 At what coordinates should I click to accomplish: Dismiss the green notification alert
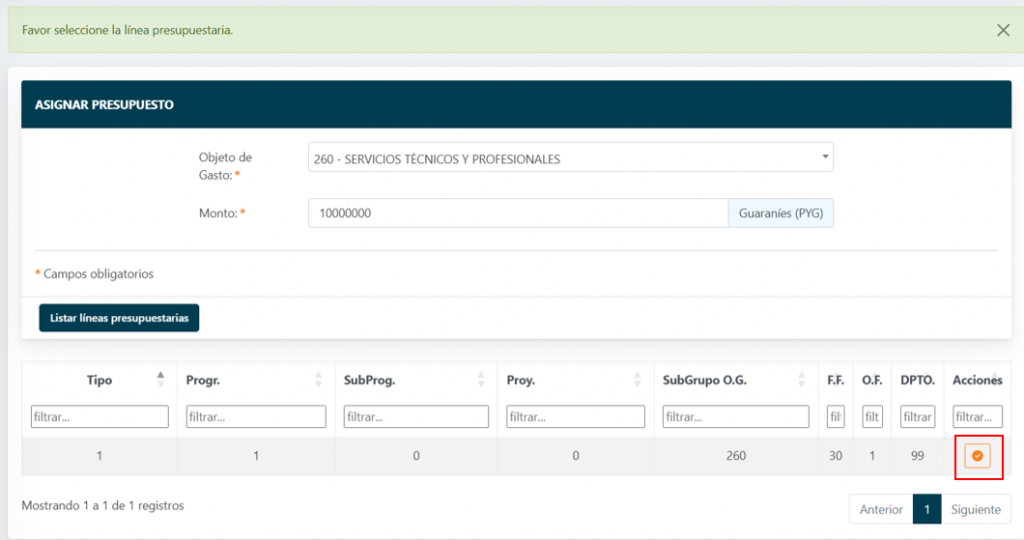click(1003, 30)
